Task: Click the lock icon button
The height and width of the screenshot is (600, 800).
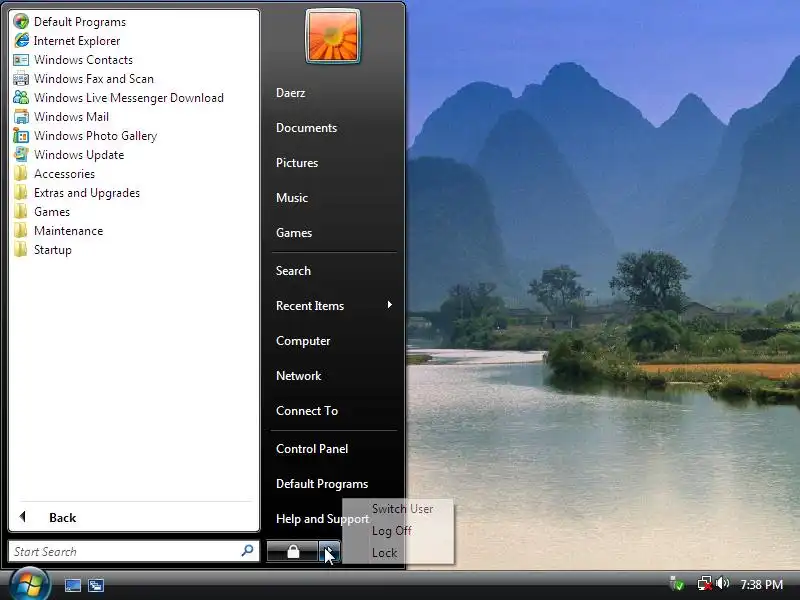Action: [292, 552]
